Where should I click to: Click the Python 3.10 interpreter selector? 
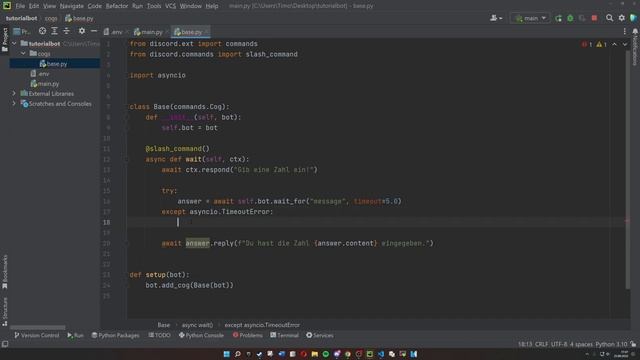point(611,344)
